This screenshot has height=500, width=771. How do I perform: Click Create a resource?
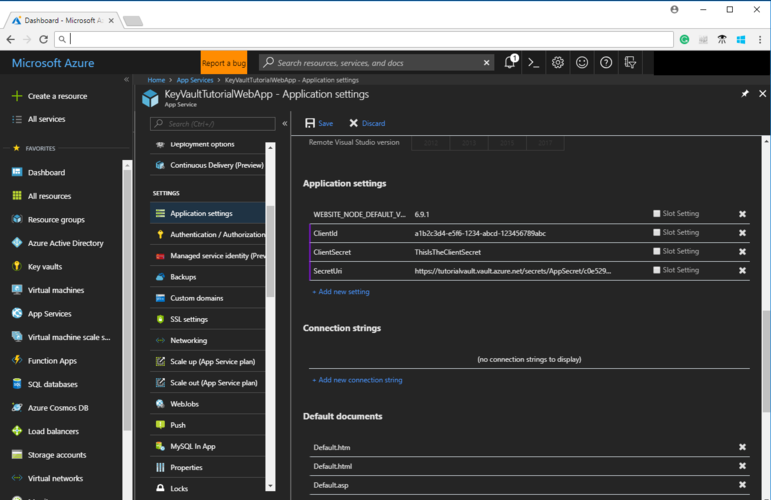pos(49,96)
